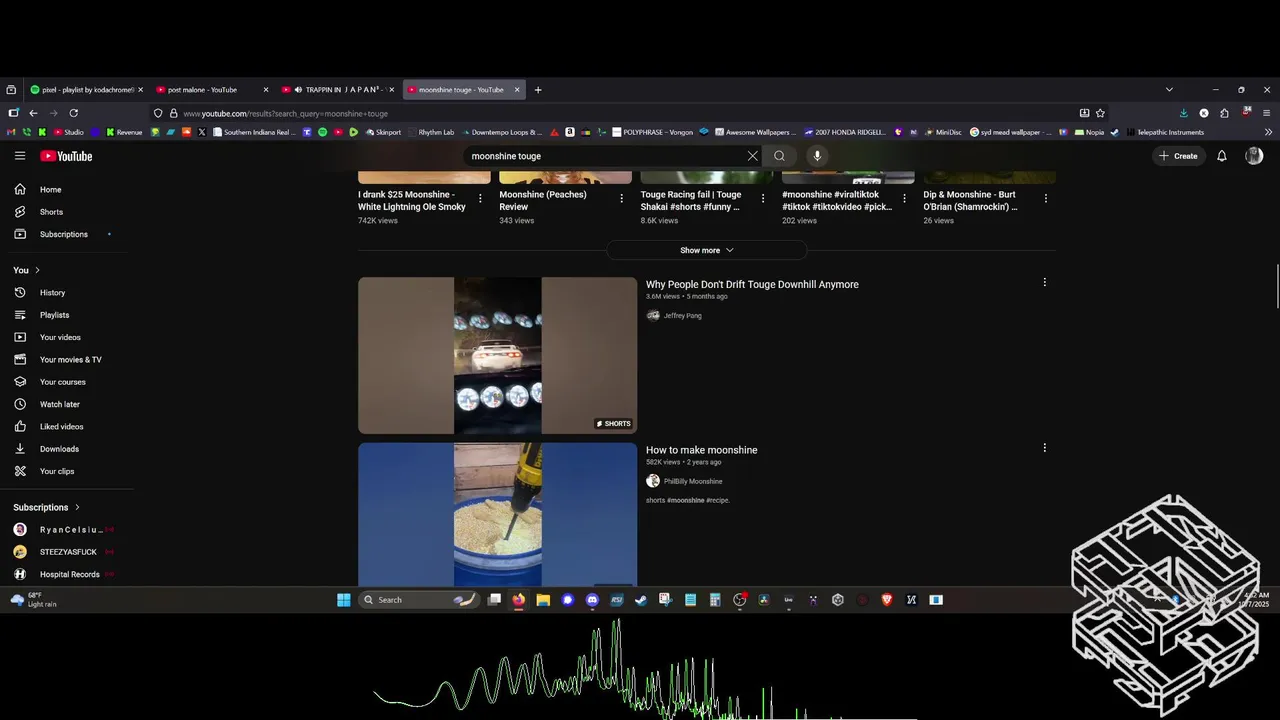The height and width of the screenshot is (720, 1280).
Task: Open the Telepathic Instruments bookmark
Action: (1164, 132)
